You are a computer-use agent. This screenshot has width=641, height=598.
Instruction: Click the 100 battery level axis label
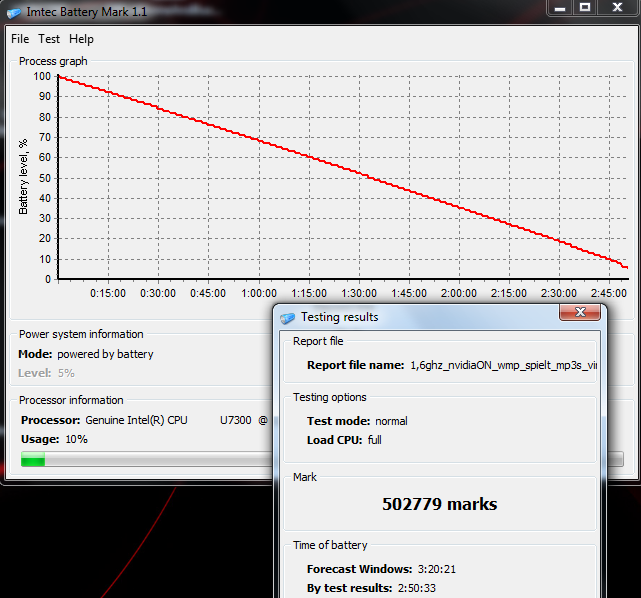[x=42, y=76]
